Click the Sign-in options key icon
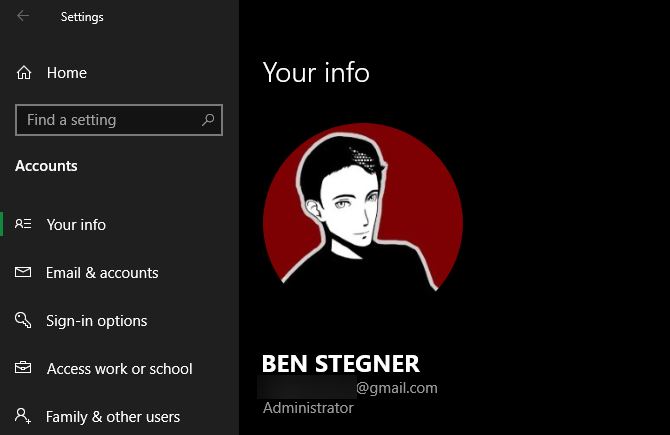The width and height of the screenshot is (670, 435). point(23,320)
